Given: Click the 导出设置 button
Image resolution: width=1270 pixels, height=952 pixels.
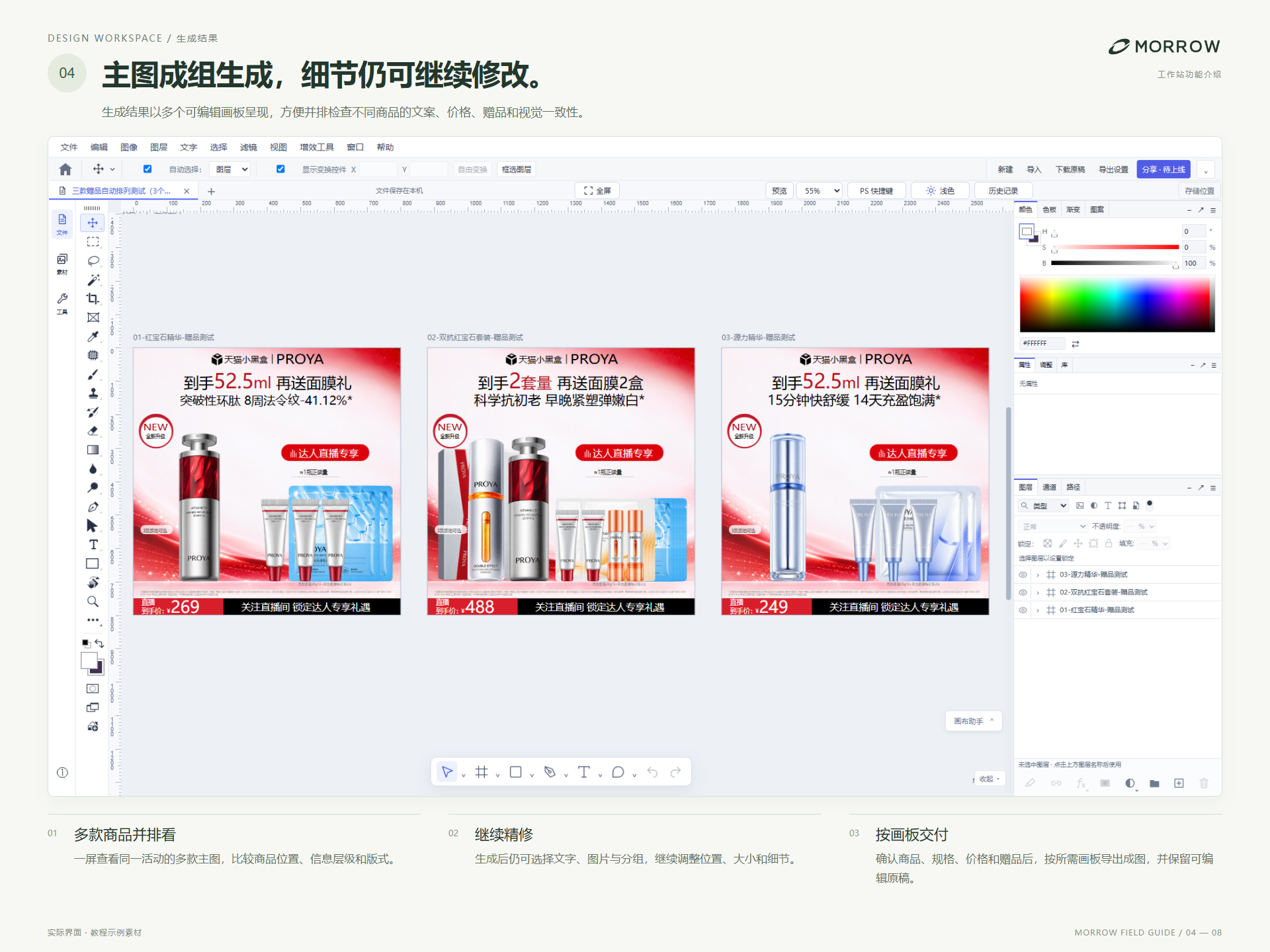Looking at the screenshot, I should [1113, 170].
